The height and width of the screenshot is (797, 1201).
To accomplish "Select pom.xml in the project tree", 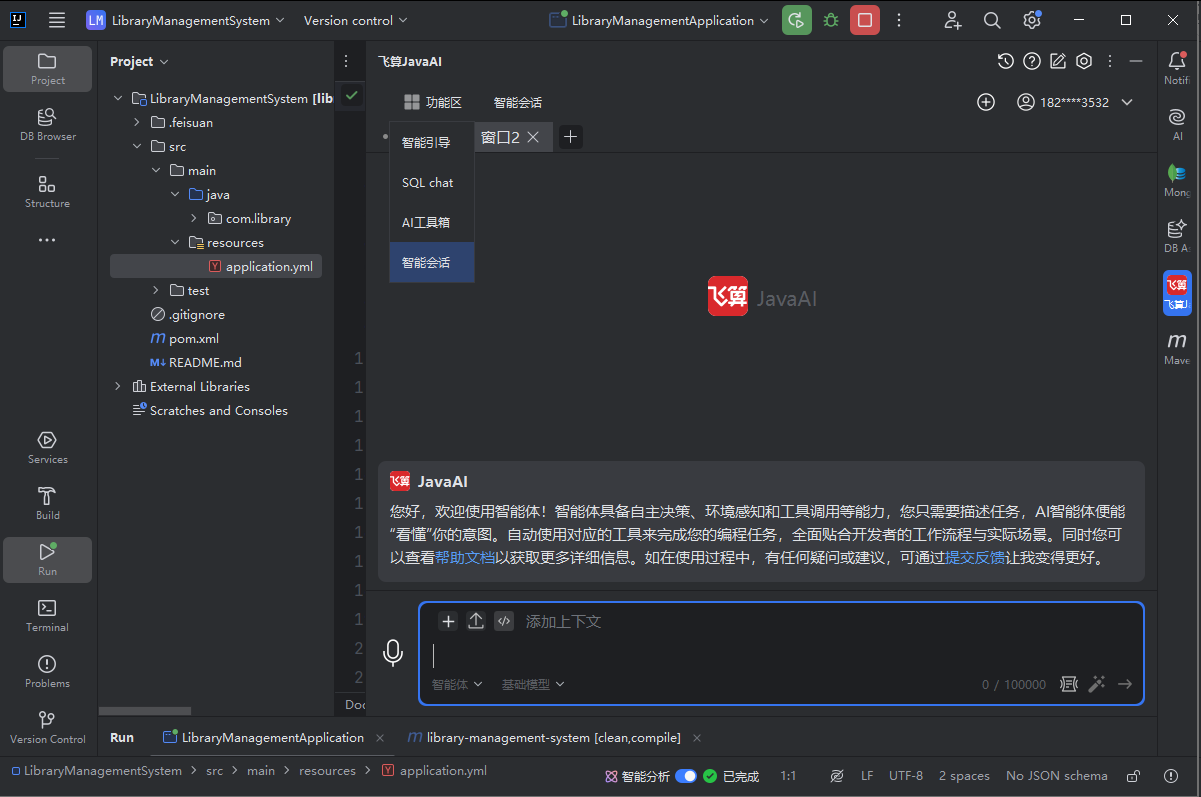I will pos(193,338).
